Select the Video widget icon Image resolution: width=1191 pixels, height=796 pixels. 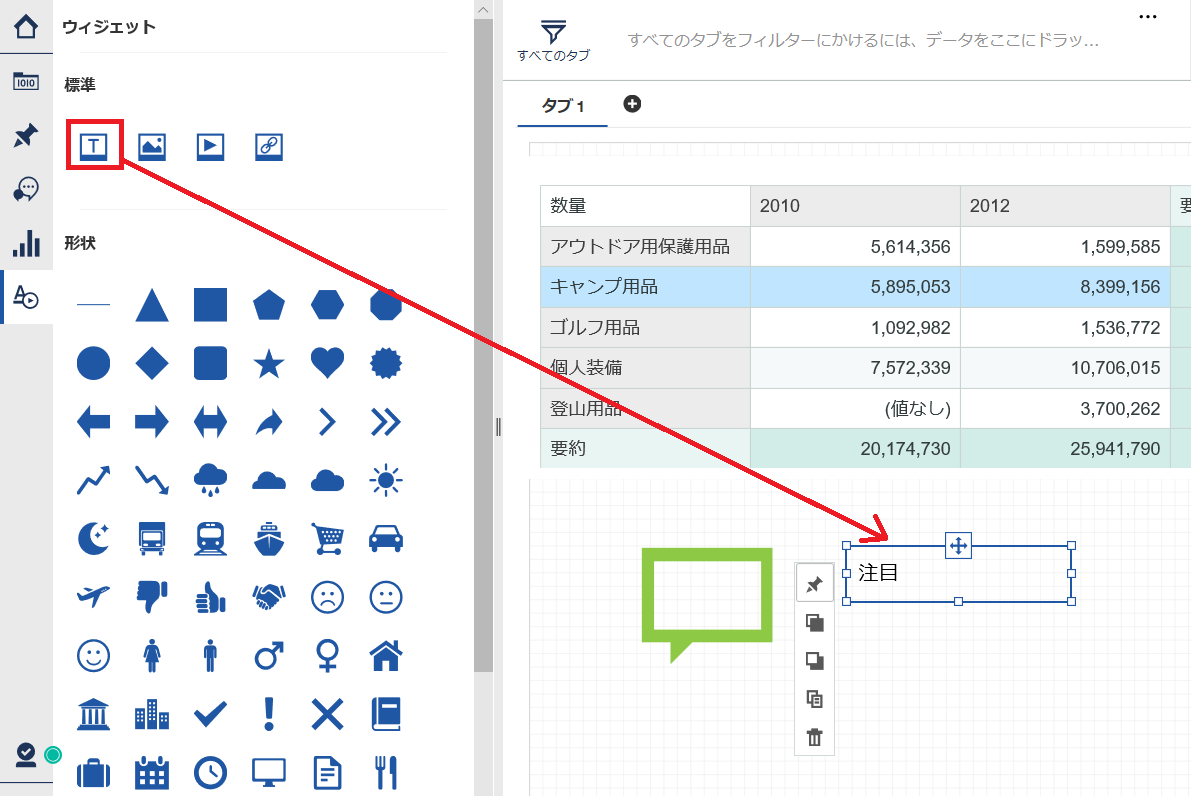210,145
